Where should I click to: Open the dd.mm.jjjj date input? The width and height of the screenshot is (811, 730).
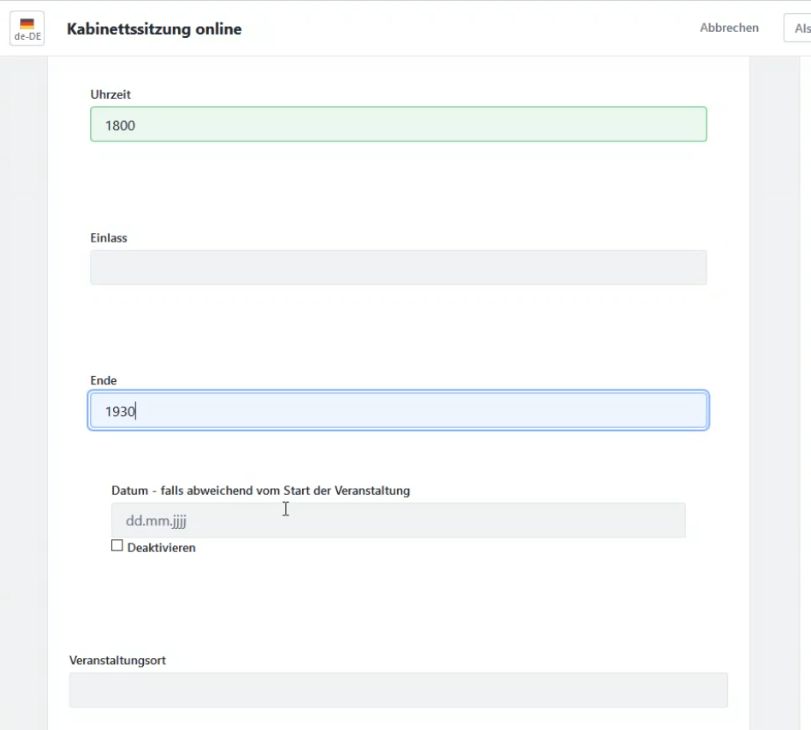[x=398, y=520]
